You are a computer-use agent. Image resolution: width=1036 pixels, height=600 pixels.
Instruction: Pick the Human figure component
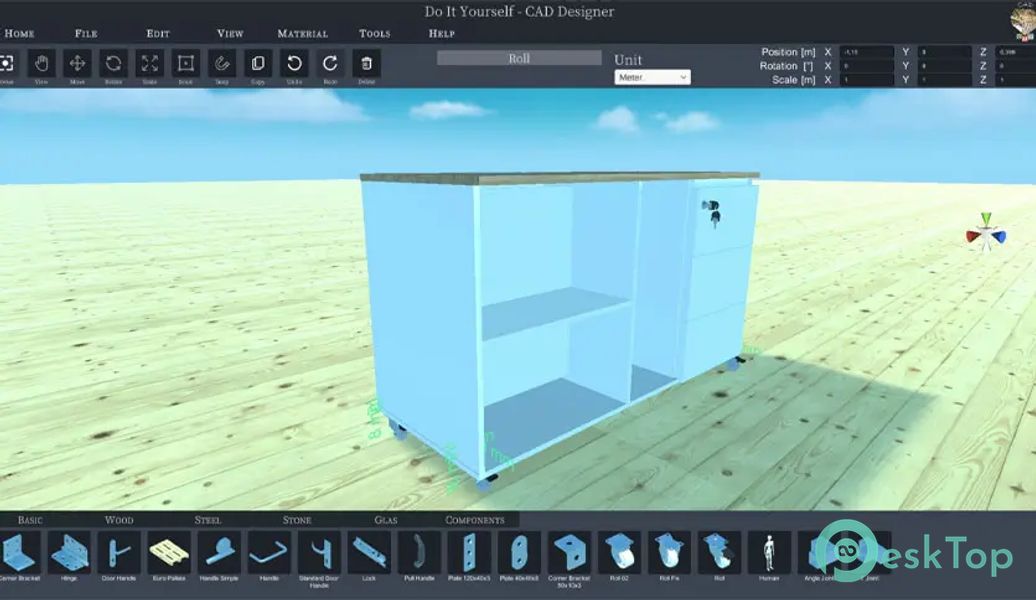tap(769, 552)
